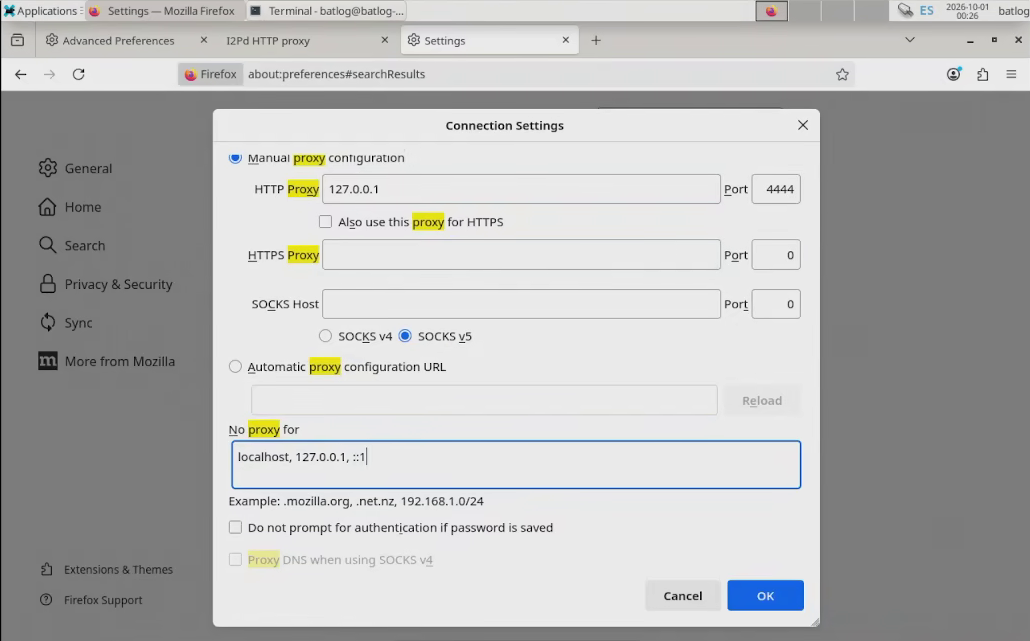Close the Settings tab
Image resolution: width=1030 pixels, height=641 pixels.
(566, 40)
